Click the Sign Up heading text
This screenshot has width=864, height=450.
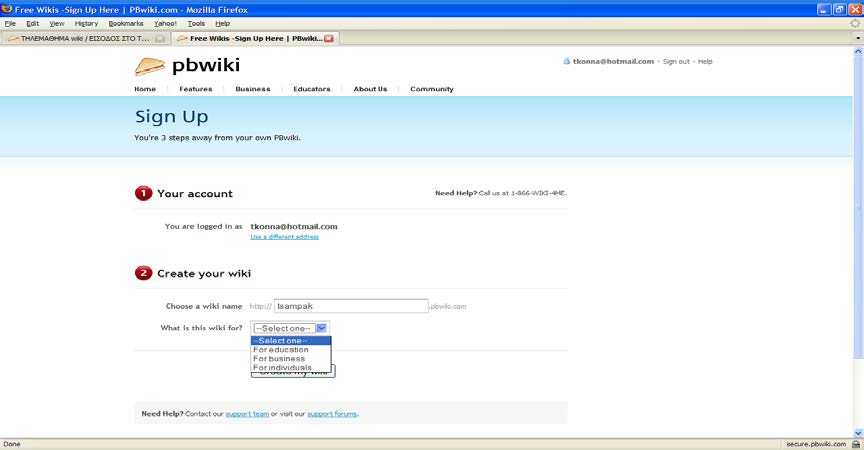[171, 117]
